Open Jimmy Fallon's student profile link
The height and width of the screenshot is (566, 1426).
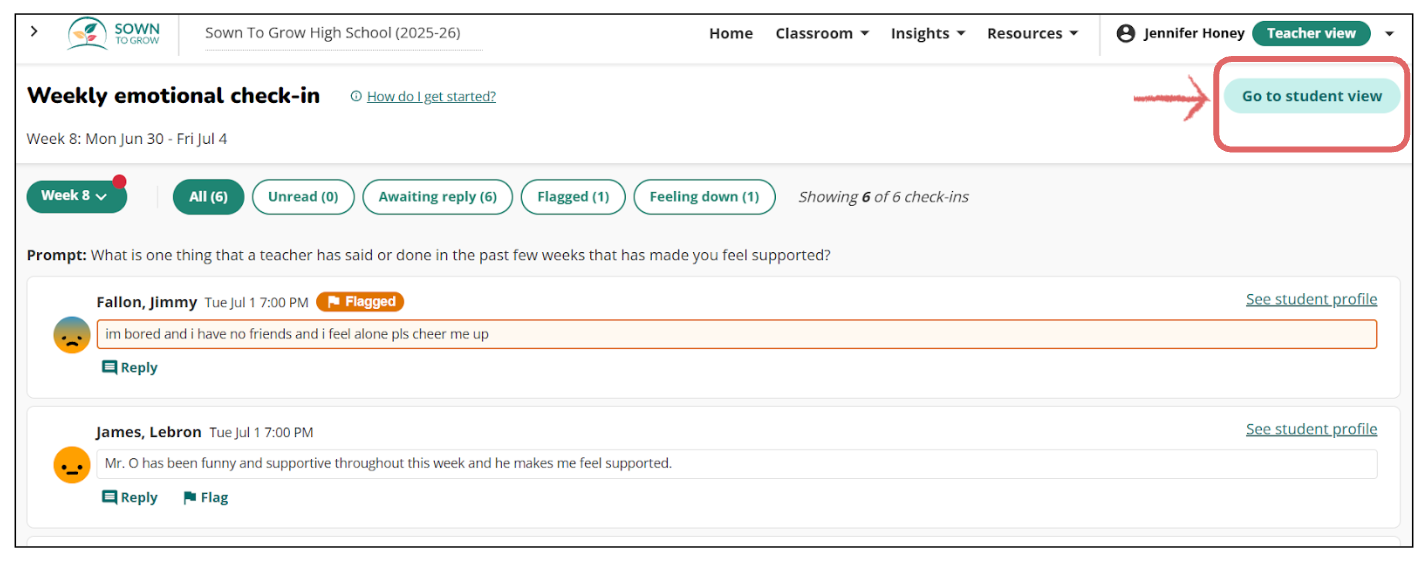point(1311,299)
